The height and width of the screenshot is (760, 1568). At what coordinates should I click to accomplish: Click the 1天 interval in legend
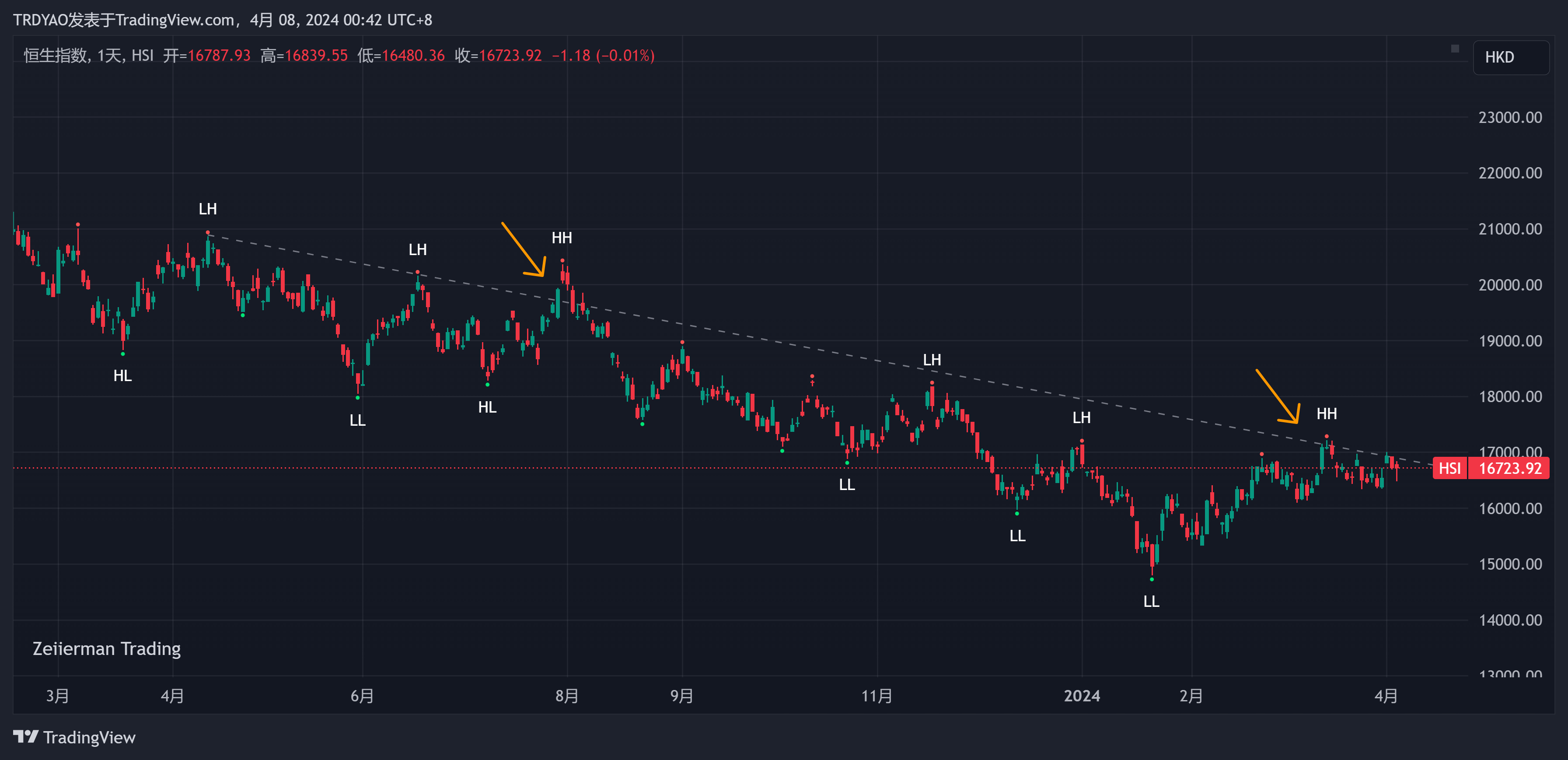tap(110, 56)
